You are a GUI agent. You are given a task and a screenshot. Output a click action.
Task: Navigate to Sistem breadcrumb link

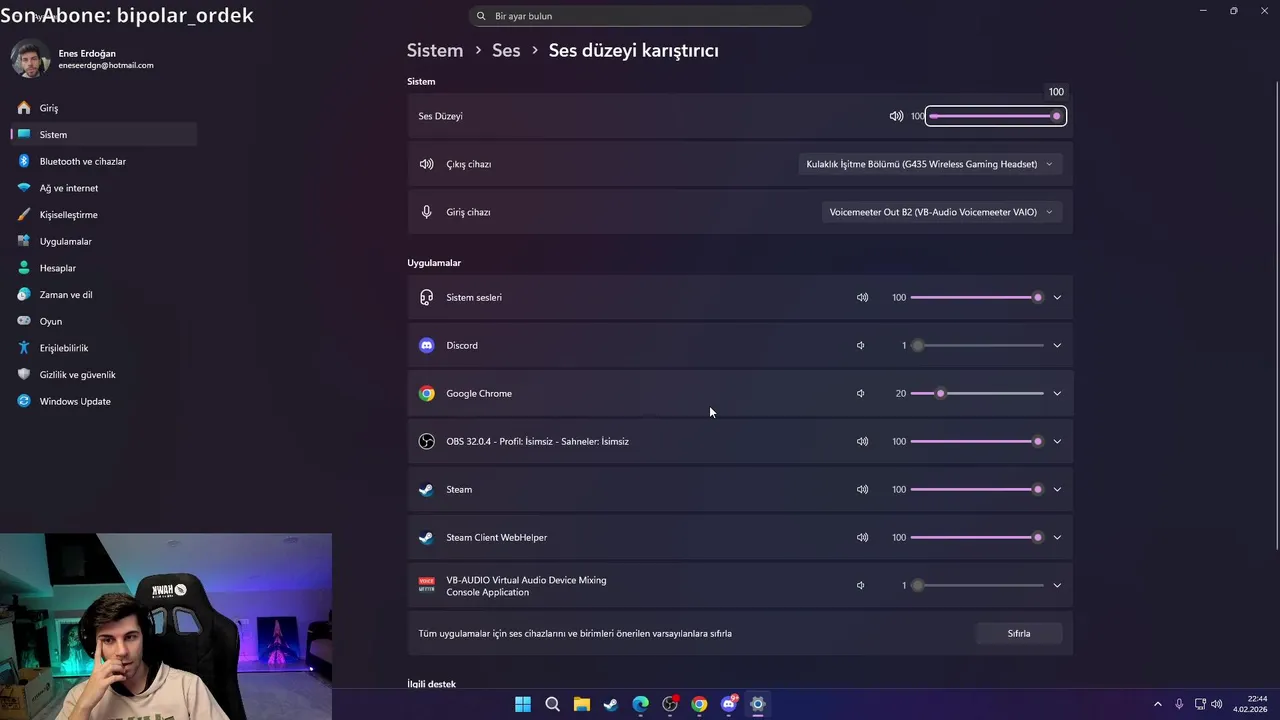coord(435,50)
